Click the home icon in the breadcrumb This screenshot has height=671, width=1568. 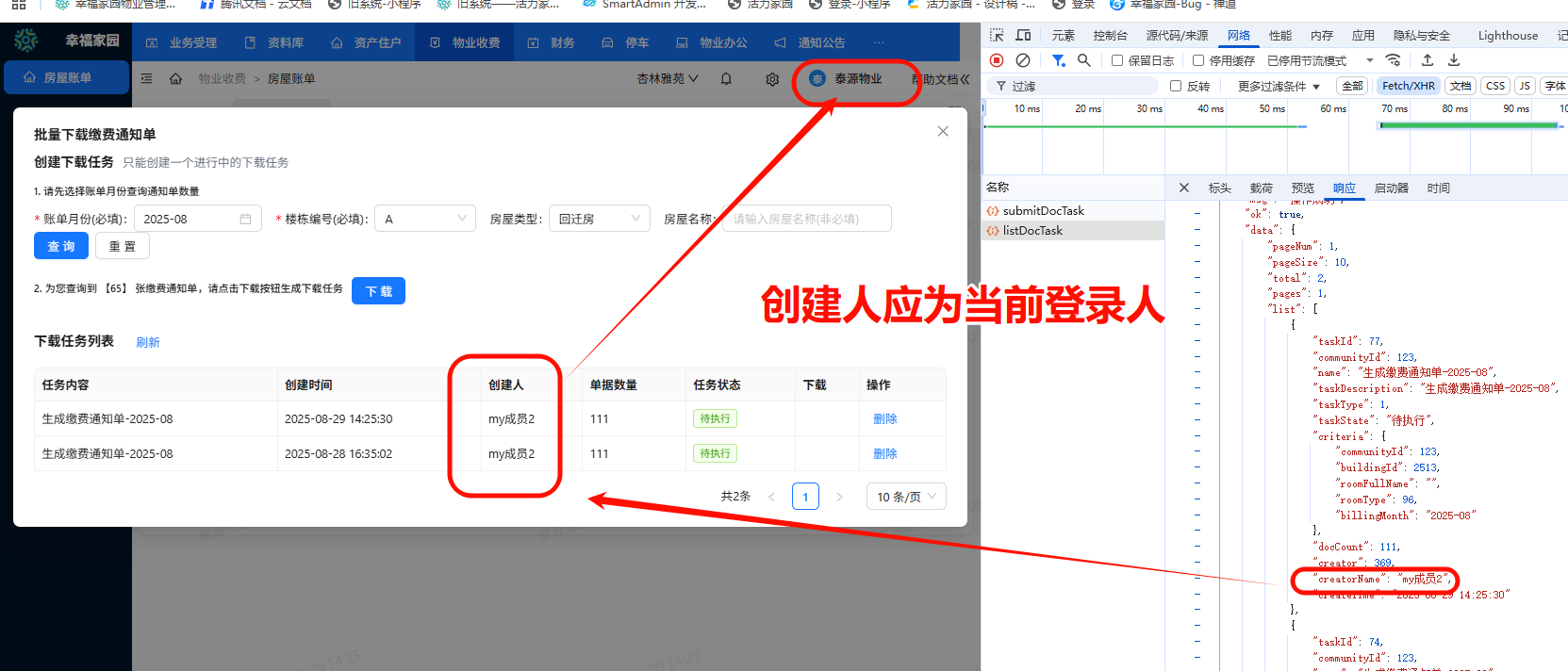pyautogui.click(x=175, y=79)
